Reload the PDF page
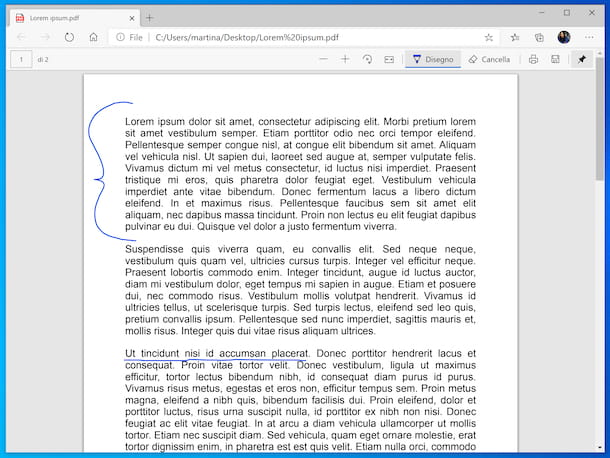The height and width of the screenshot is (458, 610). [x=69, y=37]
